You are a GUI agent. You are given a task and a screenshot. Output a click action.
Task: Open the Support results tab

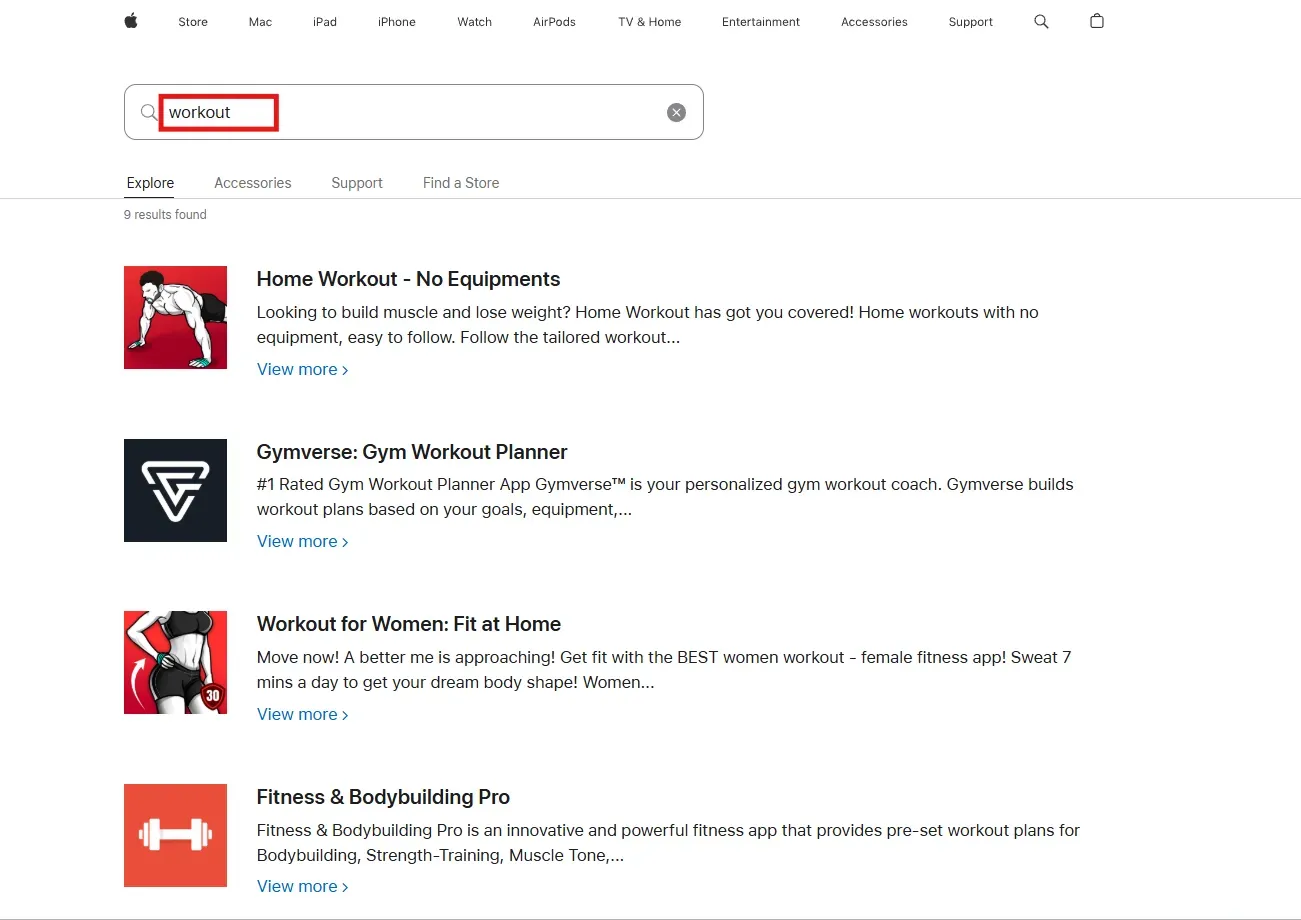coord(356,183)
